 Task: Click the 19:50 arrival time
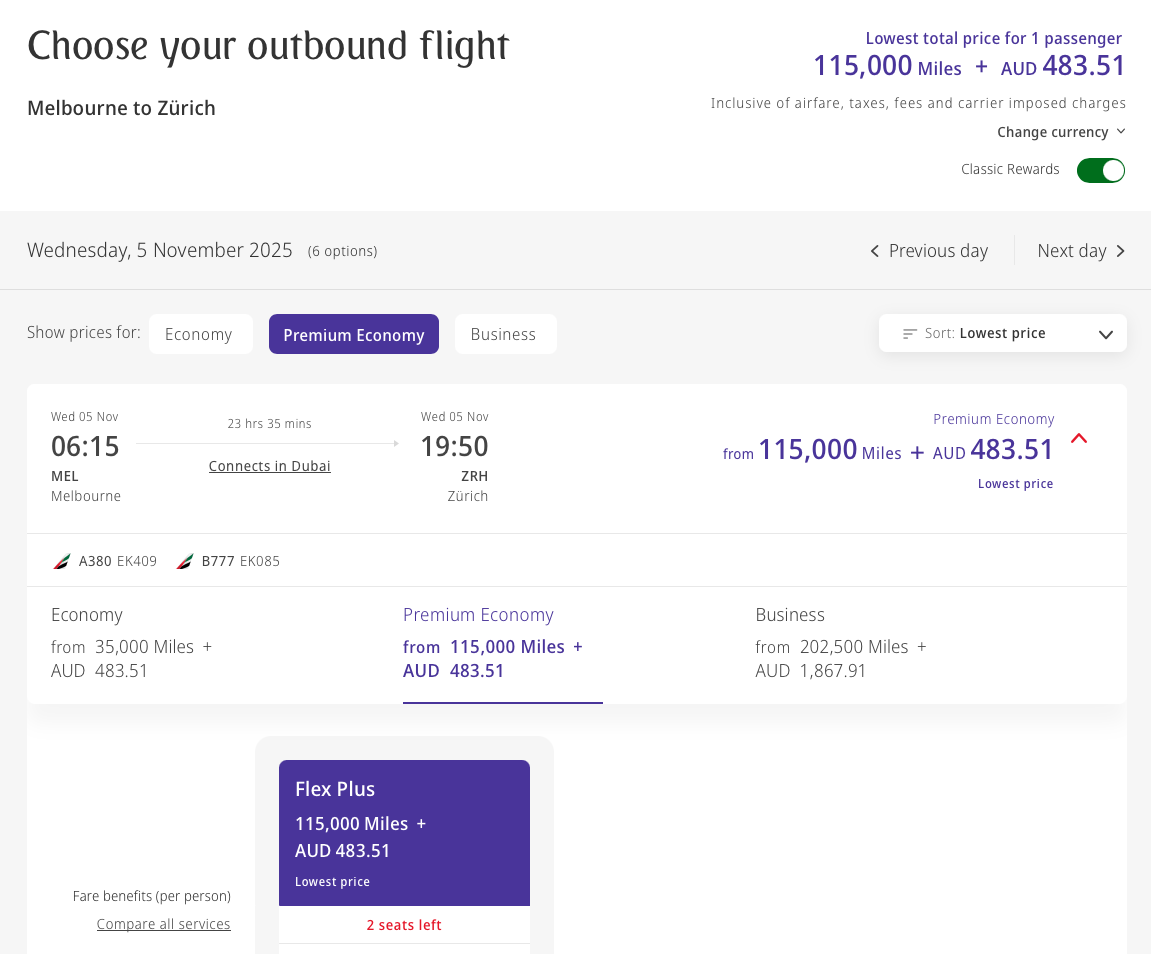tap(454, 446)
